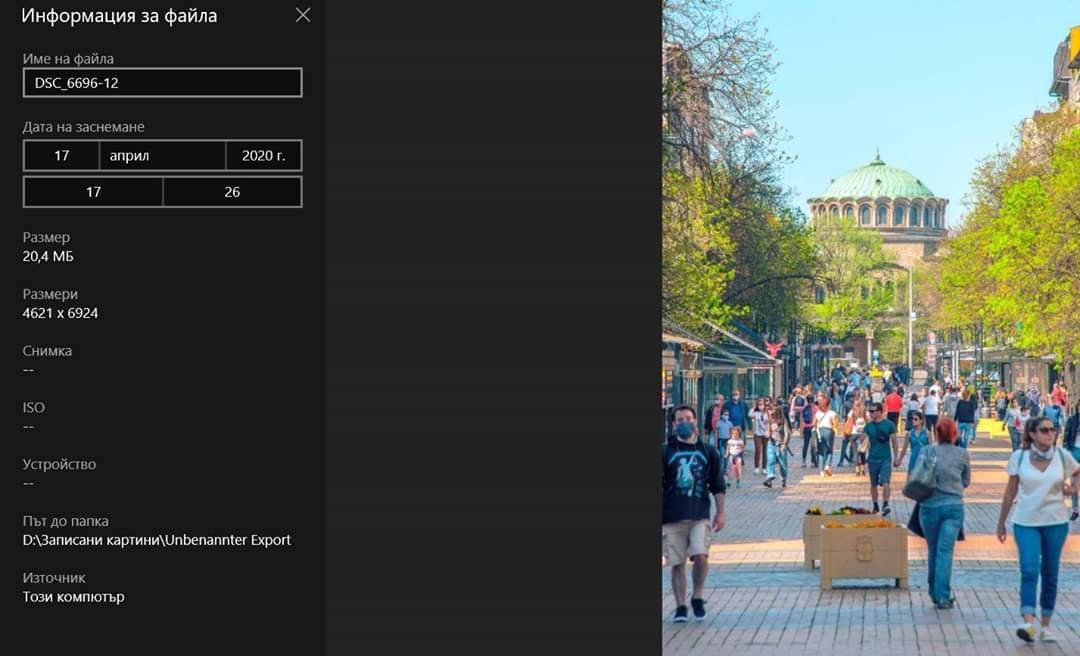Click the Снимка label
The width and height of the screenshot is (1080, 656).
47,351
